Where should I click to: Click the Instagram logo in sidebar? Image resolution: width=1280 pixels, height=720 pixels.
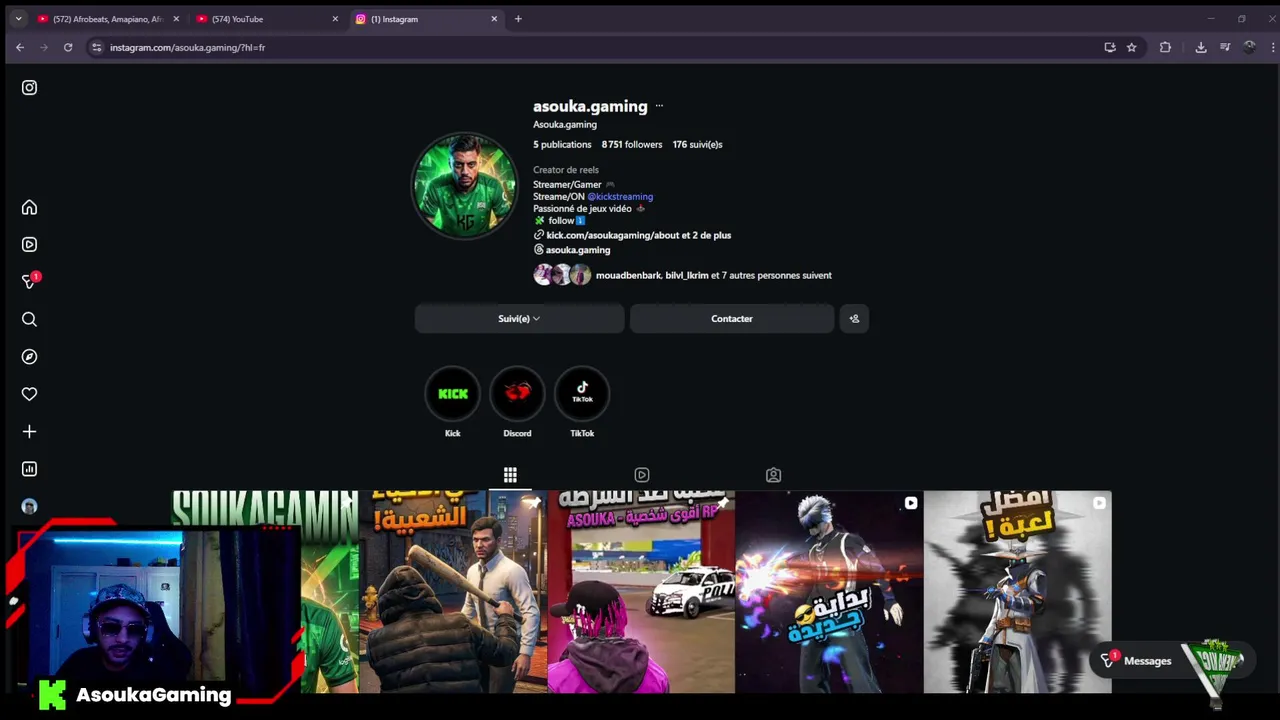point(29,88)
